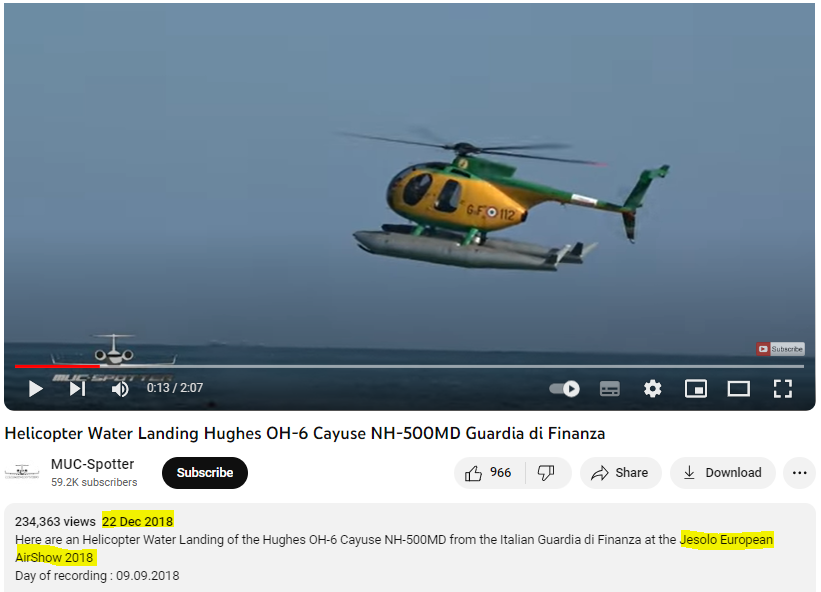Share this helicopter video
This screenshot has height=592, width=821.
coord(620,473)
